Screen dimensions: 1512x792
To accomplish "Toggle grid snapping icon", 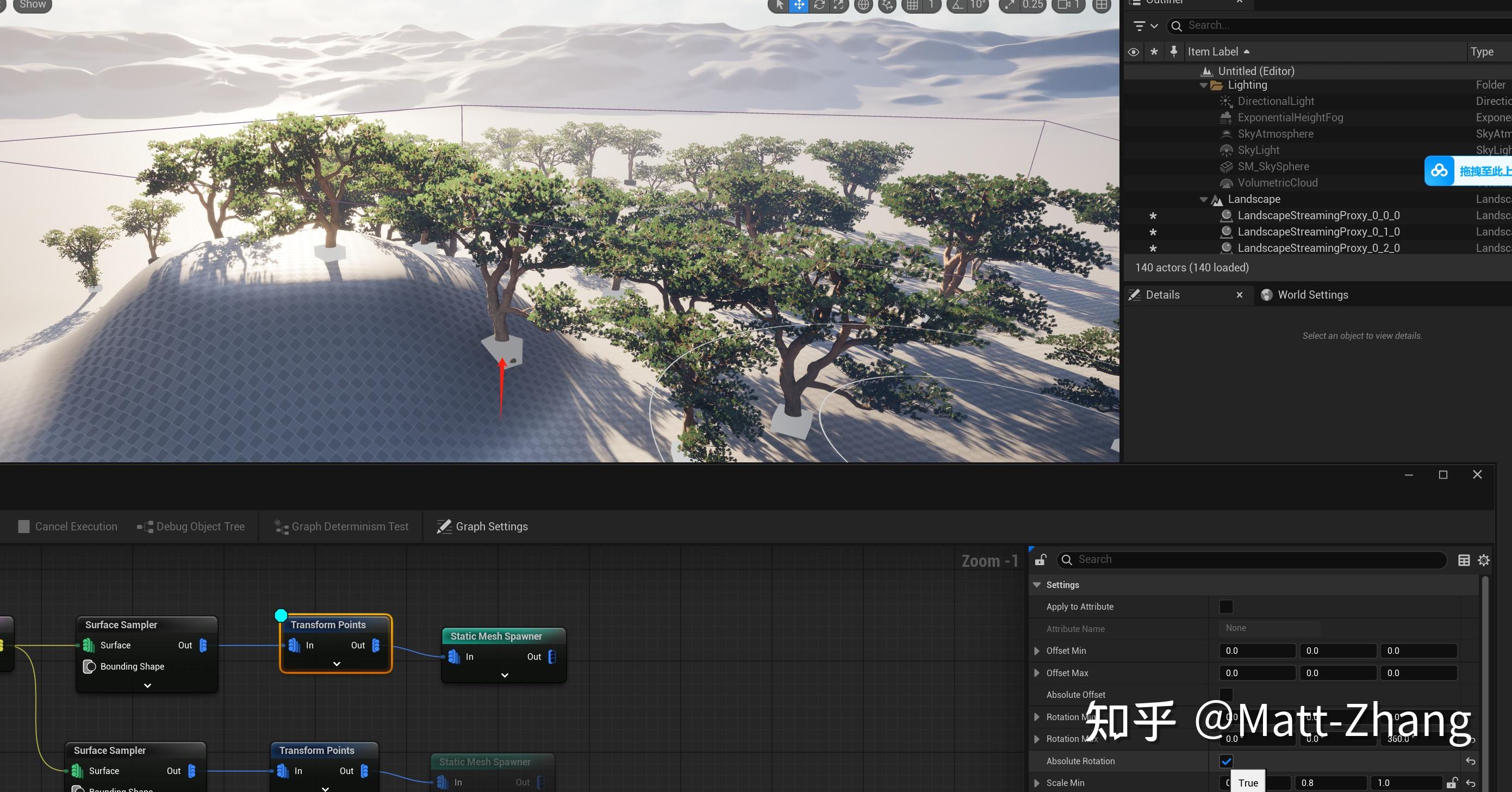I will (912, 5).
